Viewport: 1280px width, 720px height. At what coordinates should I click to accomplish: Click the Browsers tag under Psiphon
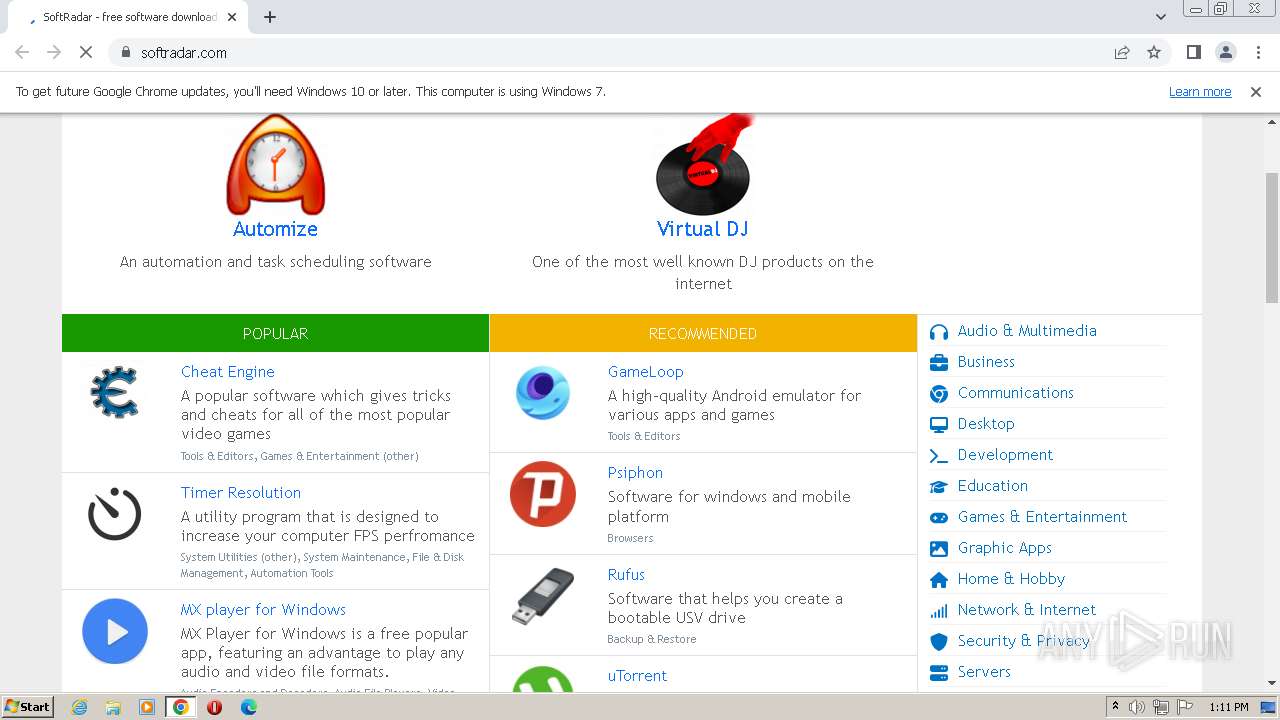coord(630,538)
